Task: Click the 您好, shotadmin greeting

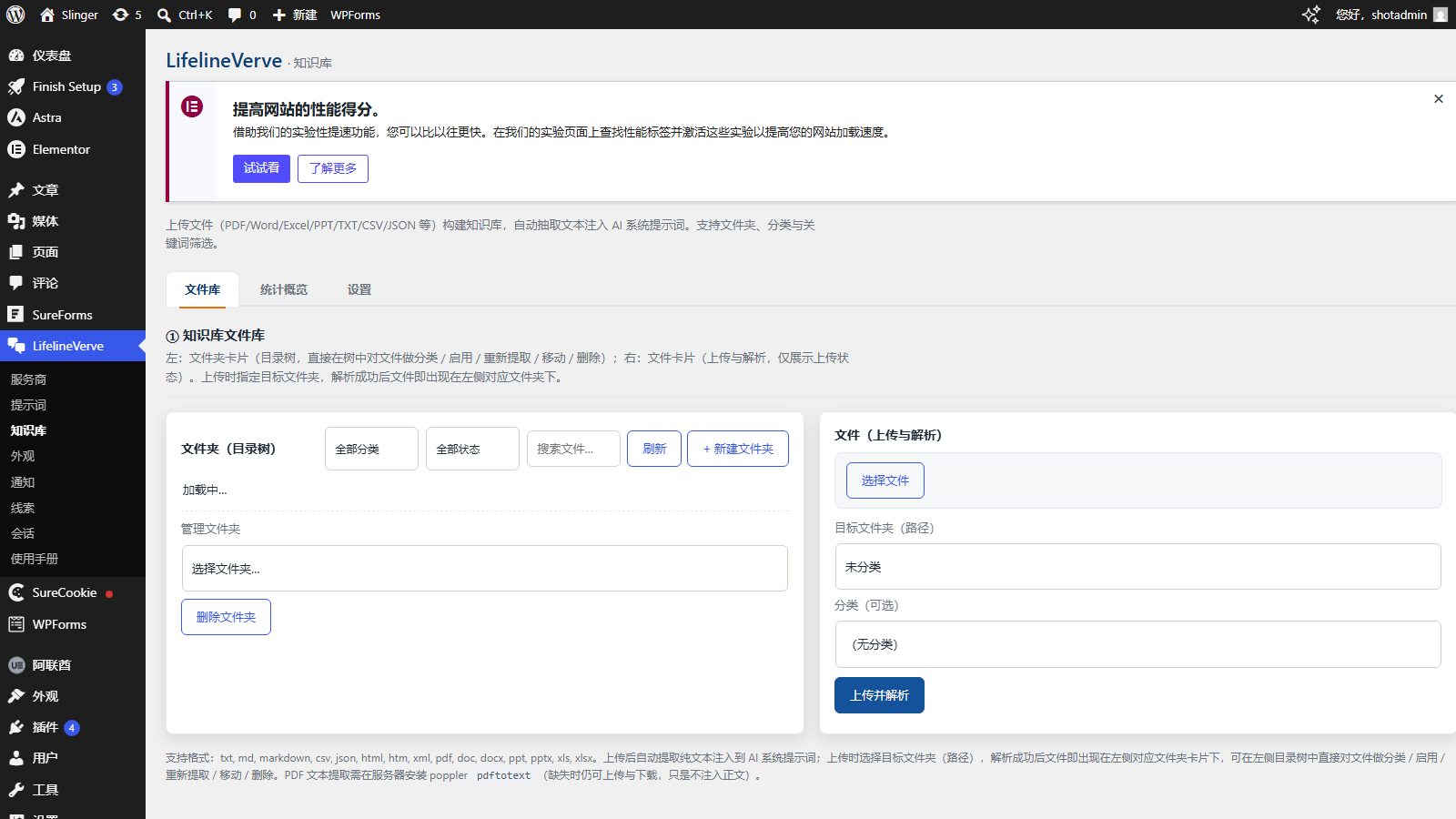Action: 1380,15
